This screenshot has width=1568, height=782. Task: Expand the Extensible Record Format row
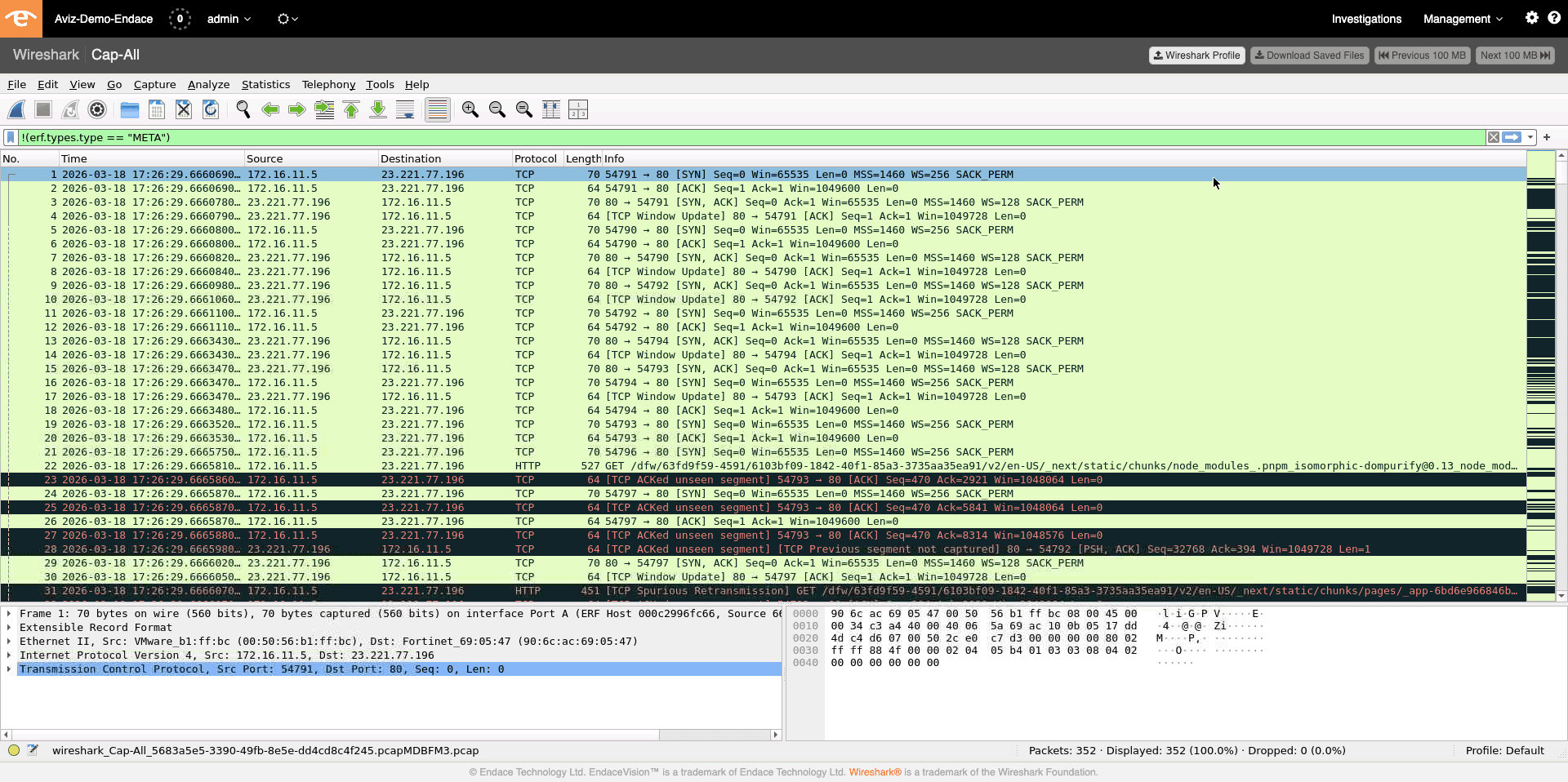9,628
